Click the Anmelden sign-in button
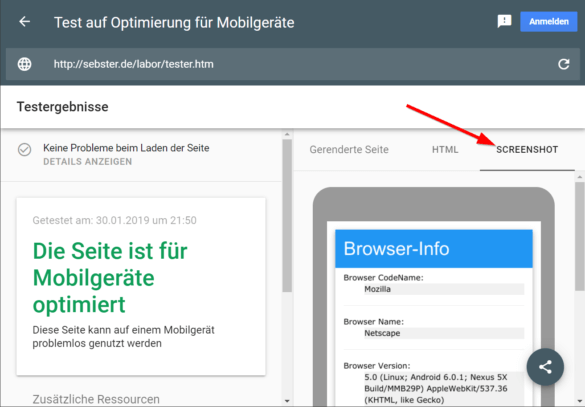The image size is (585, 407). pos(548,22)
